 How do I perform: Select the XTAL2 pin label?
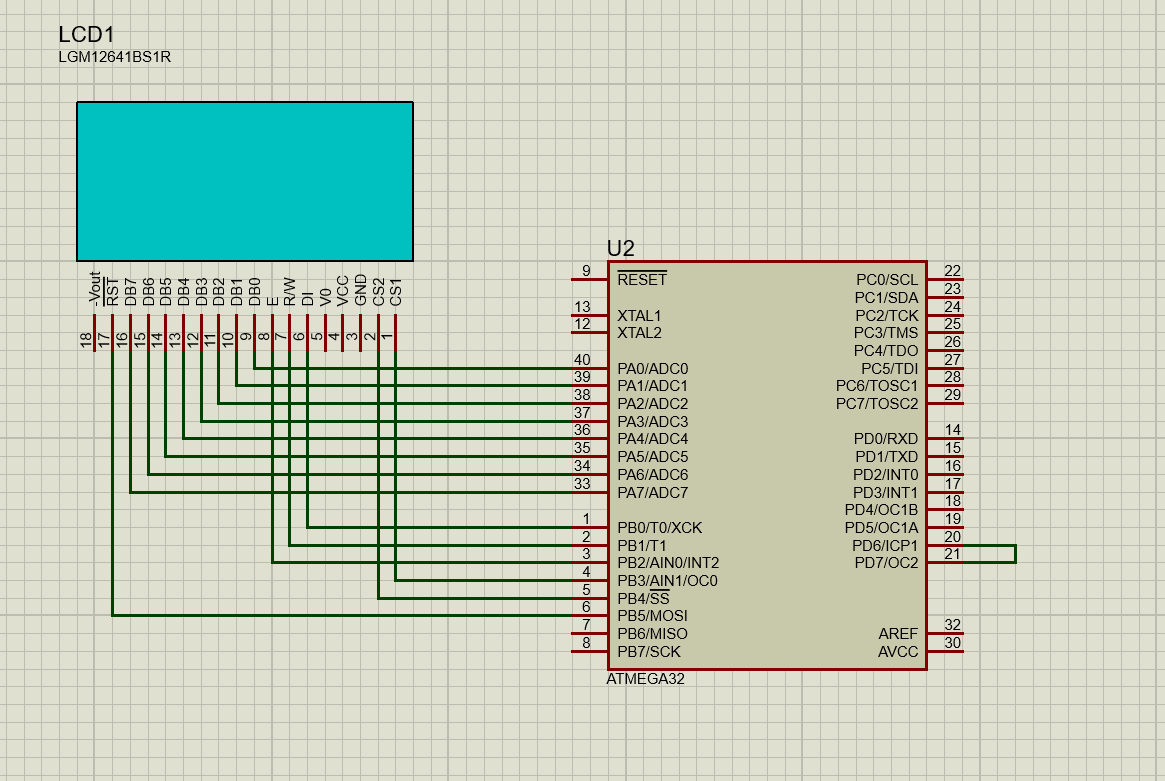point(639,333)
